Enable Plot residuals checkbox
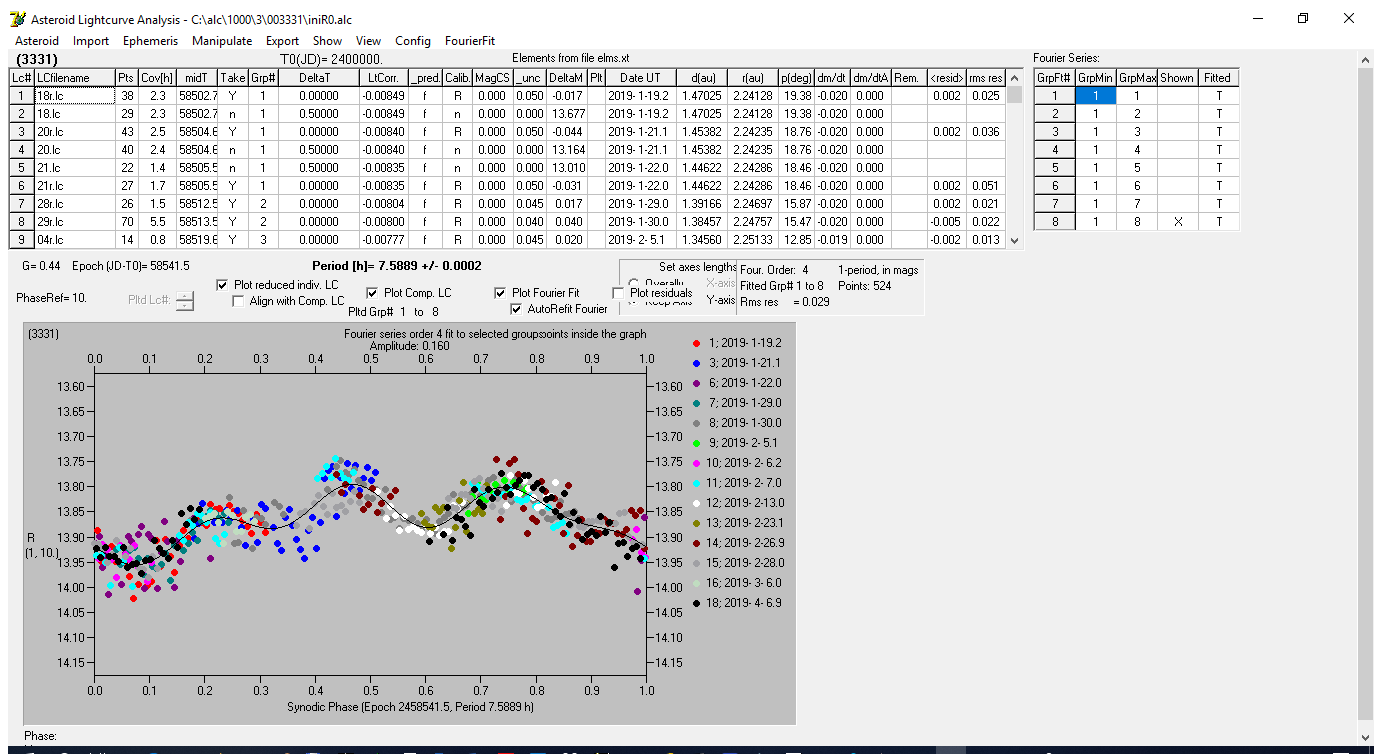 619,293
